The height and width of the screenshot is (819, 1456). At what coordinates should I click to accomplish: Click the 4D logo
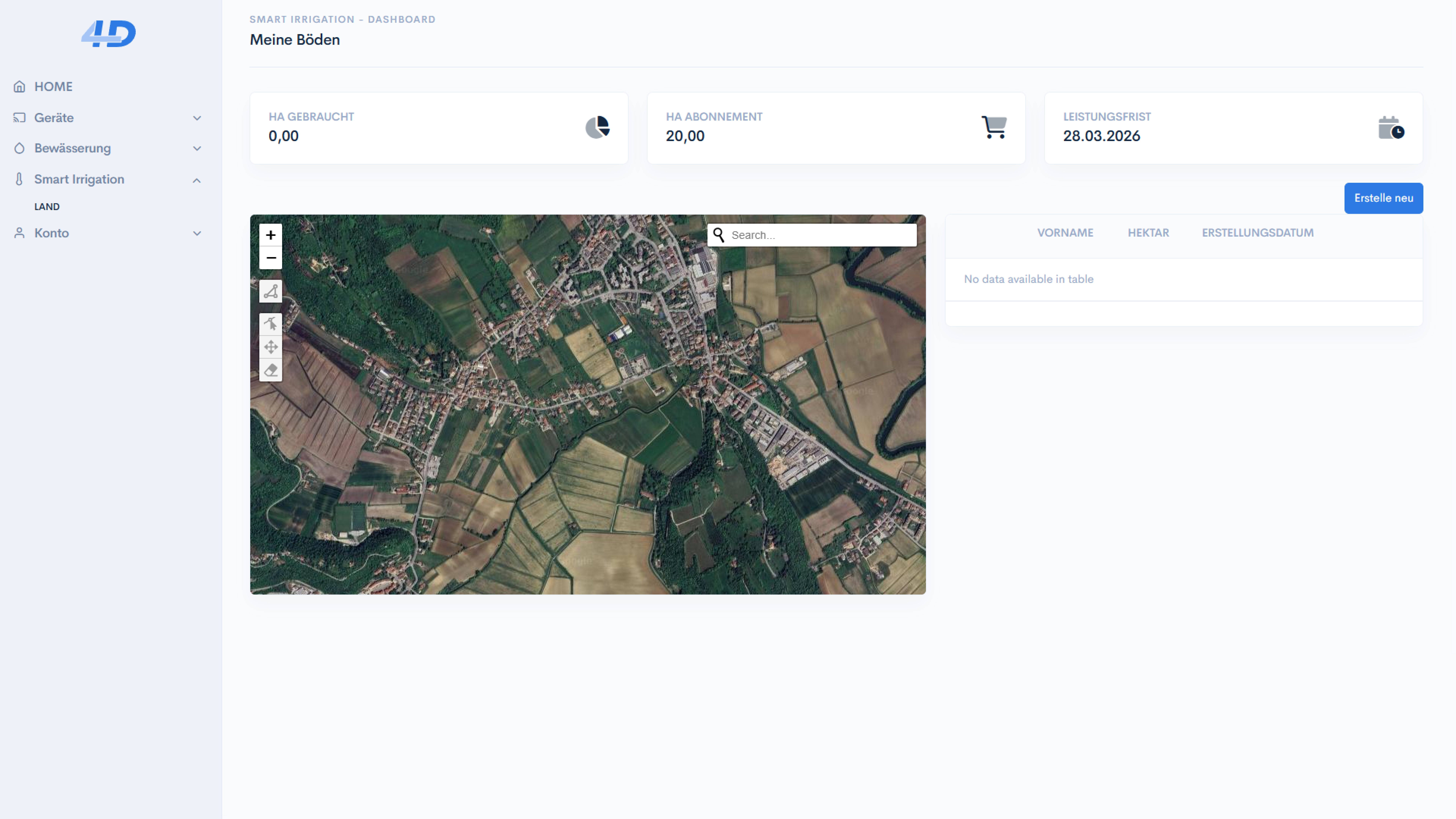pos(108,34)
